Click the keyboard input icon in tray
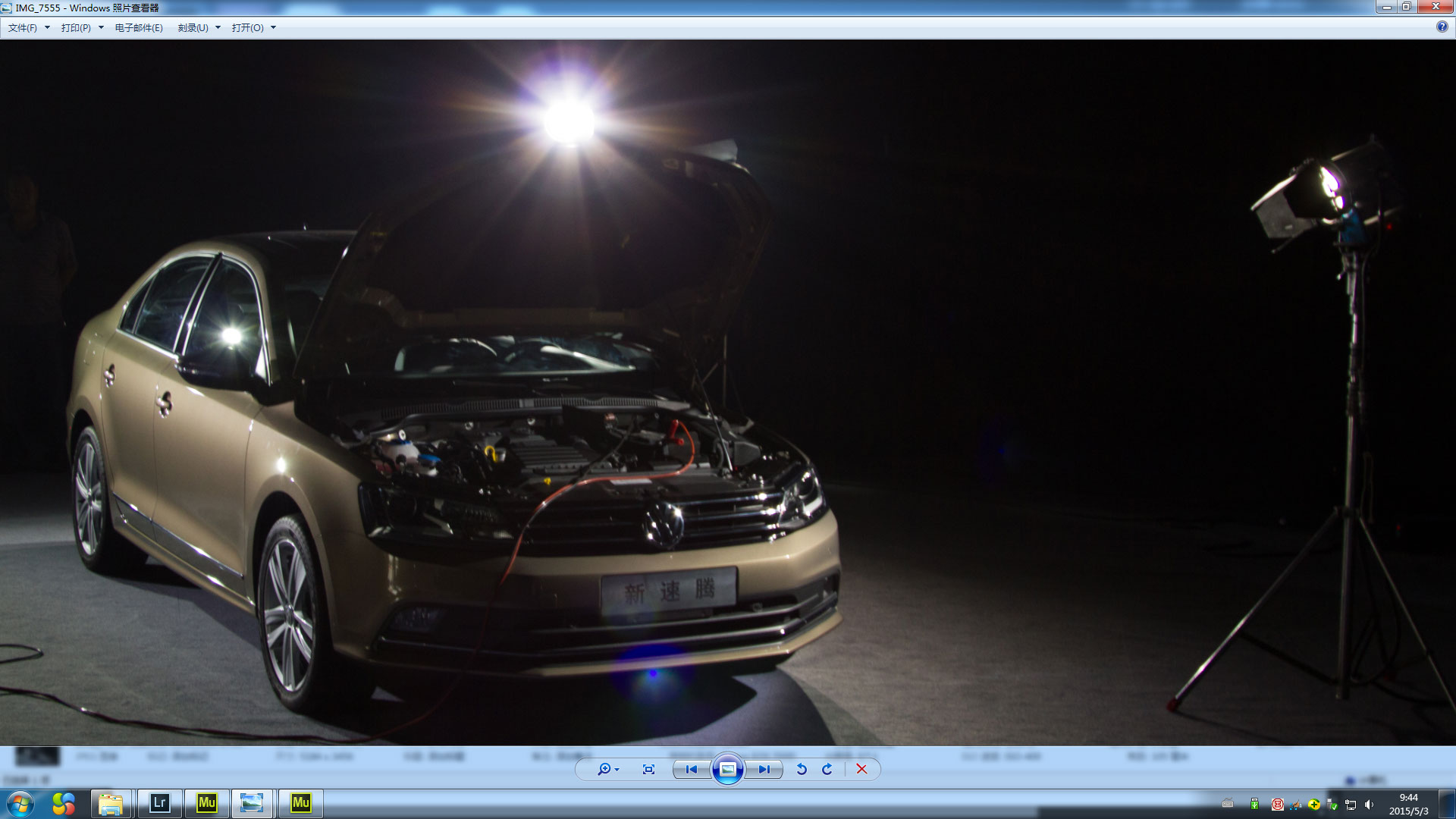Viewport: 1456px width, 819px height. click(x=1228, y=804)
